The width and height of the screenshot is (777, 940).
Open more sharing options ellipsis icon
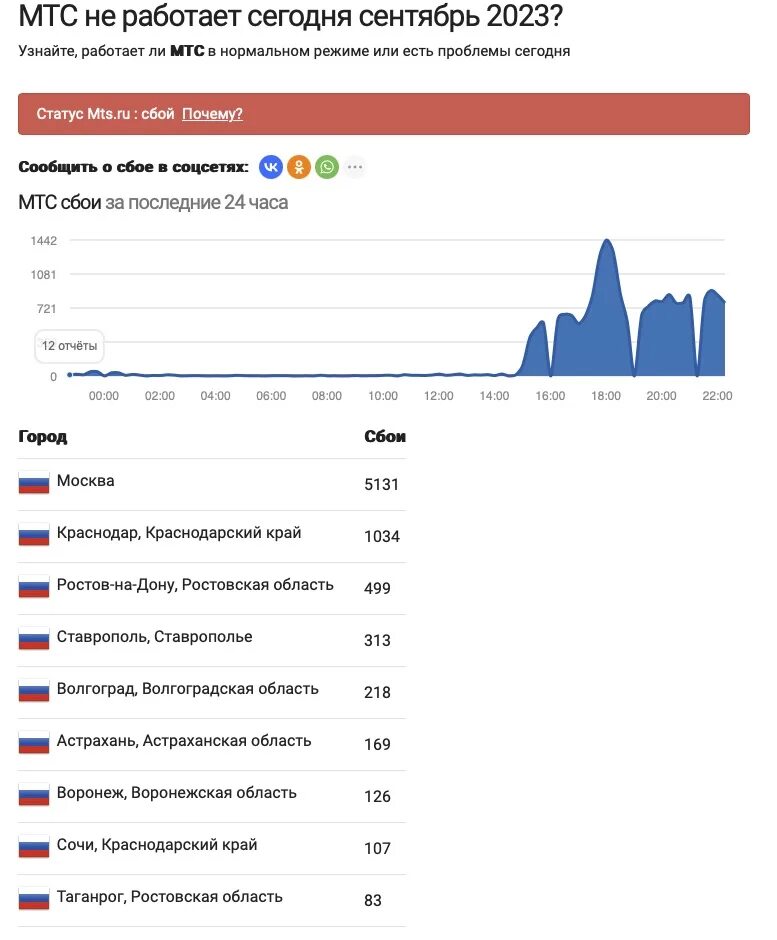(355, 167)
